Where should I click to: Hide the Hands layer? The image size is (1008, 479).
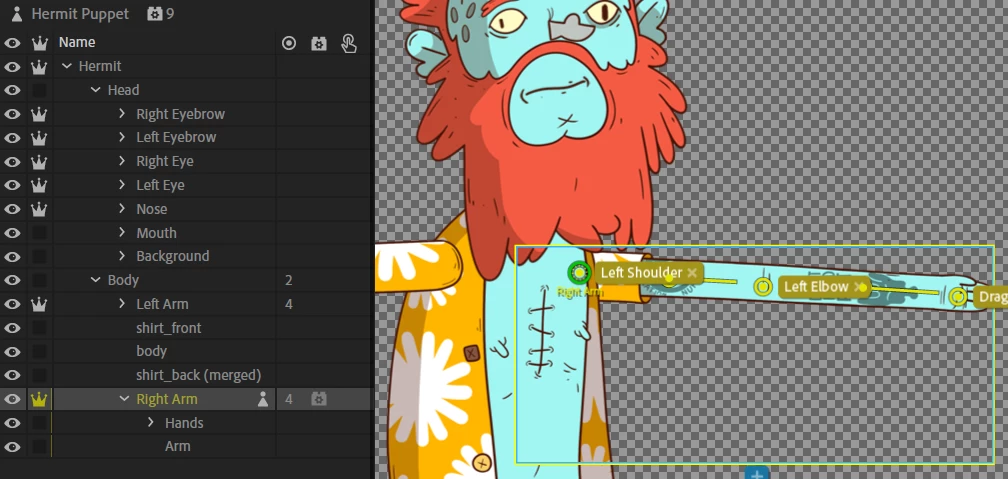click(12, 423)
